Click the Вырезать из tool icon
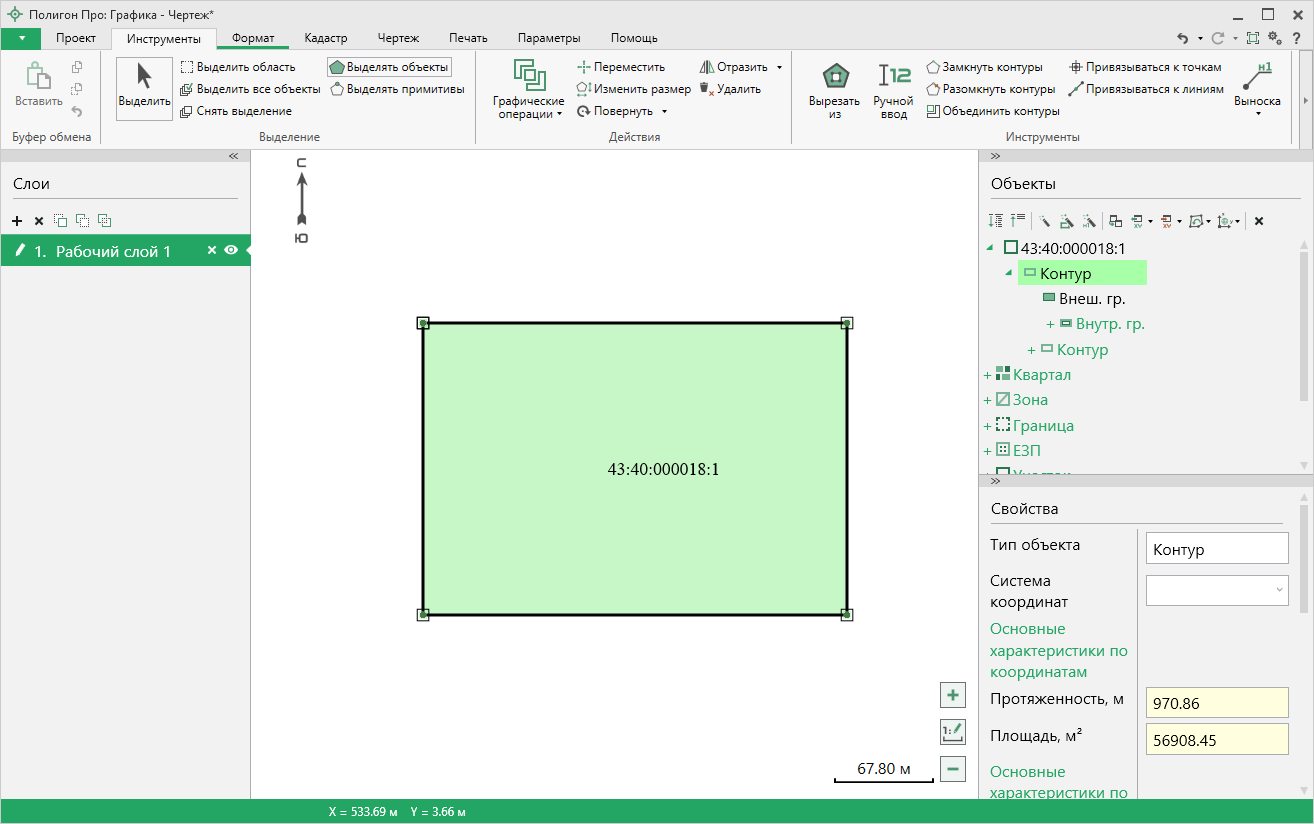This screenshot has height=824, width=1314. pyautogui.click(x=835, y=88)
